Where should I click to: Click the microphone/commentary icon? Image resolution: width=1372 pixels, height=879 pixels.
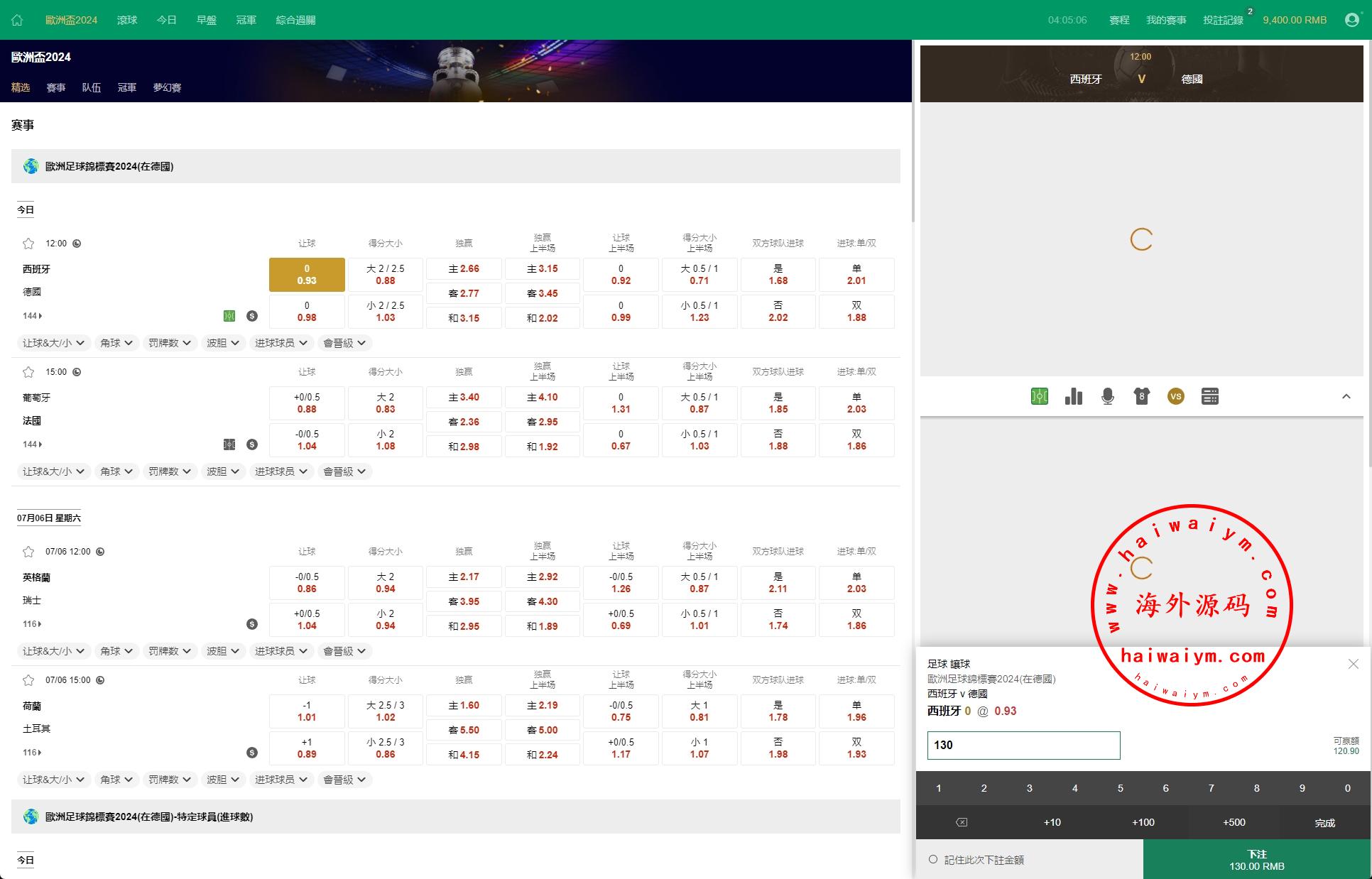click(x=1108, y=396)
